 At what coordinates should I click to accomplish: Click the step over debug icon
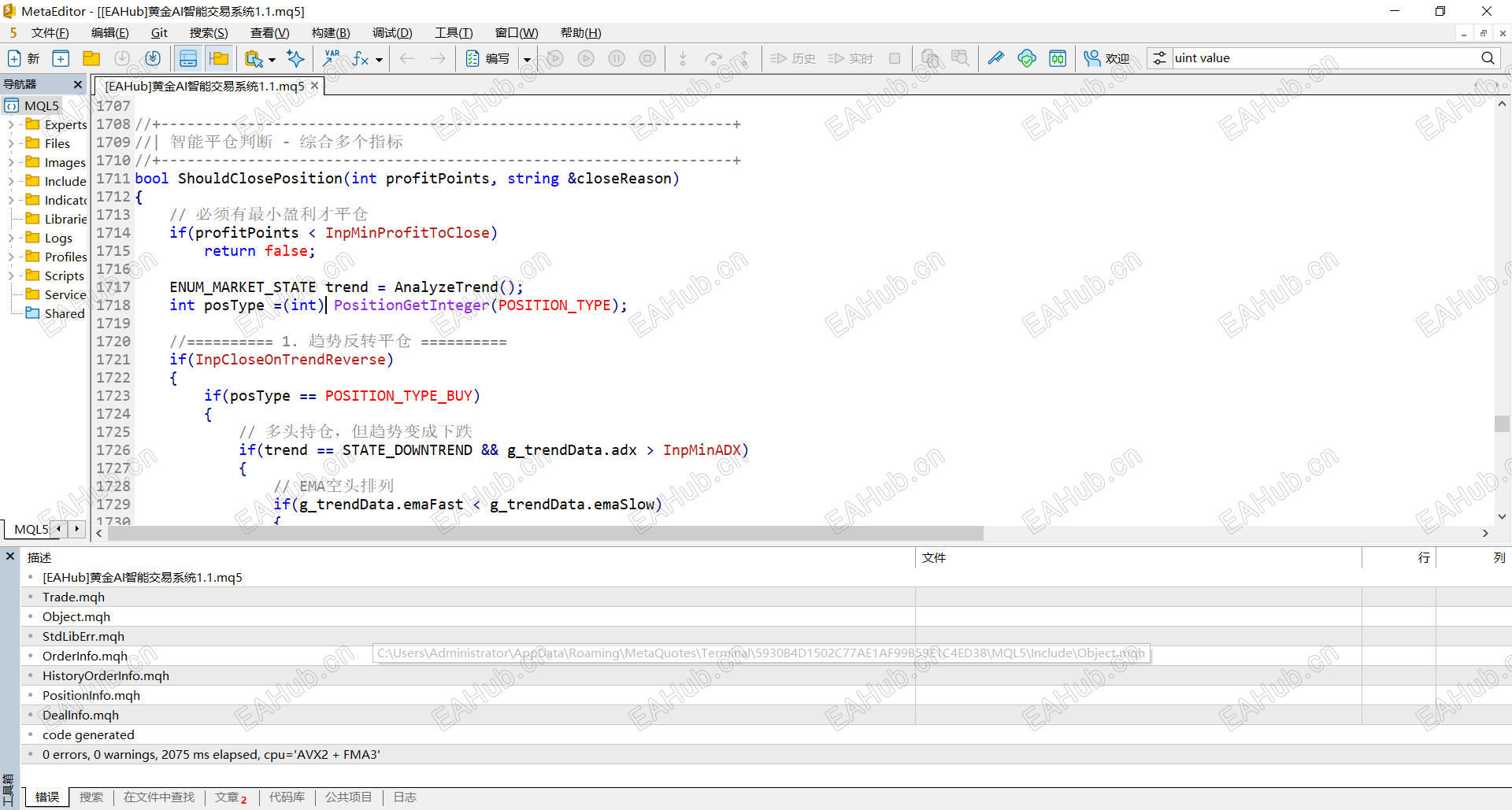tap(713, 58)
